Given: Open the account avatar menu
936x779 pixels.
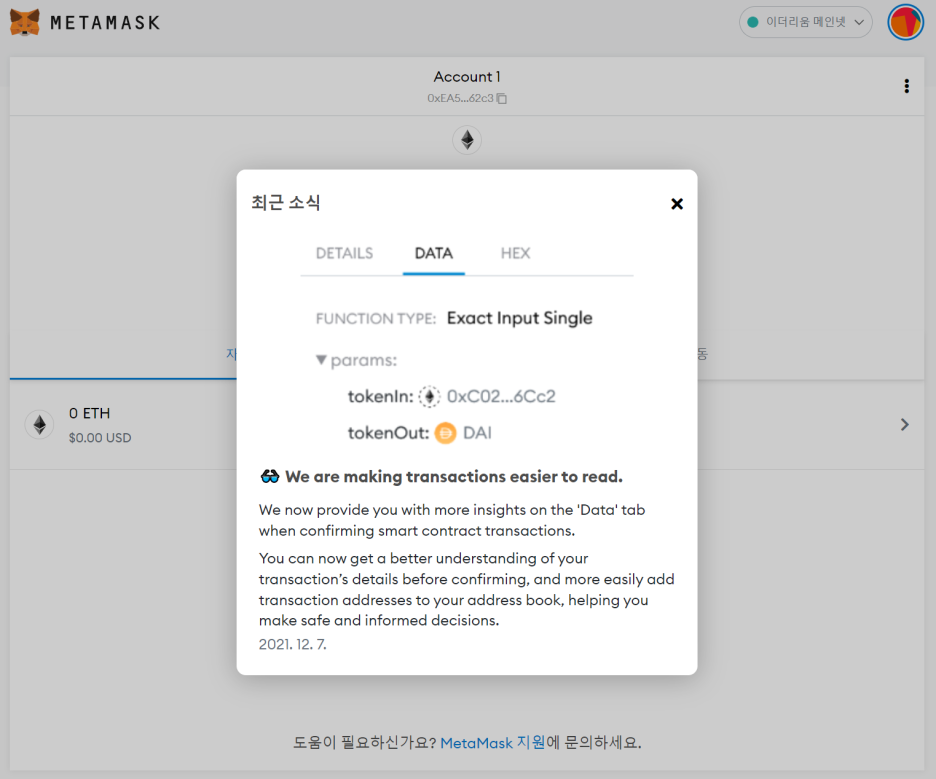Looking at the screenshot, I should pos(905,22).
